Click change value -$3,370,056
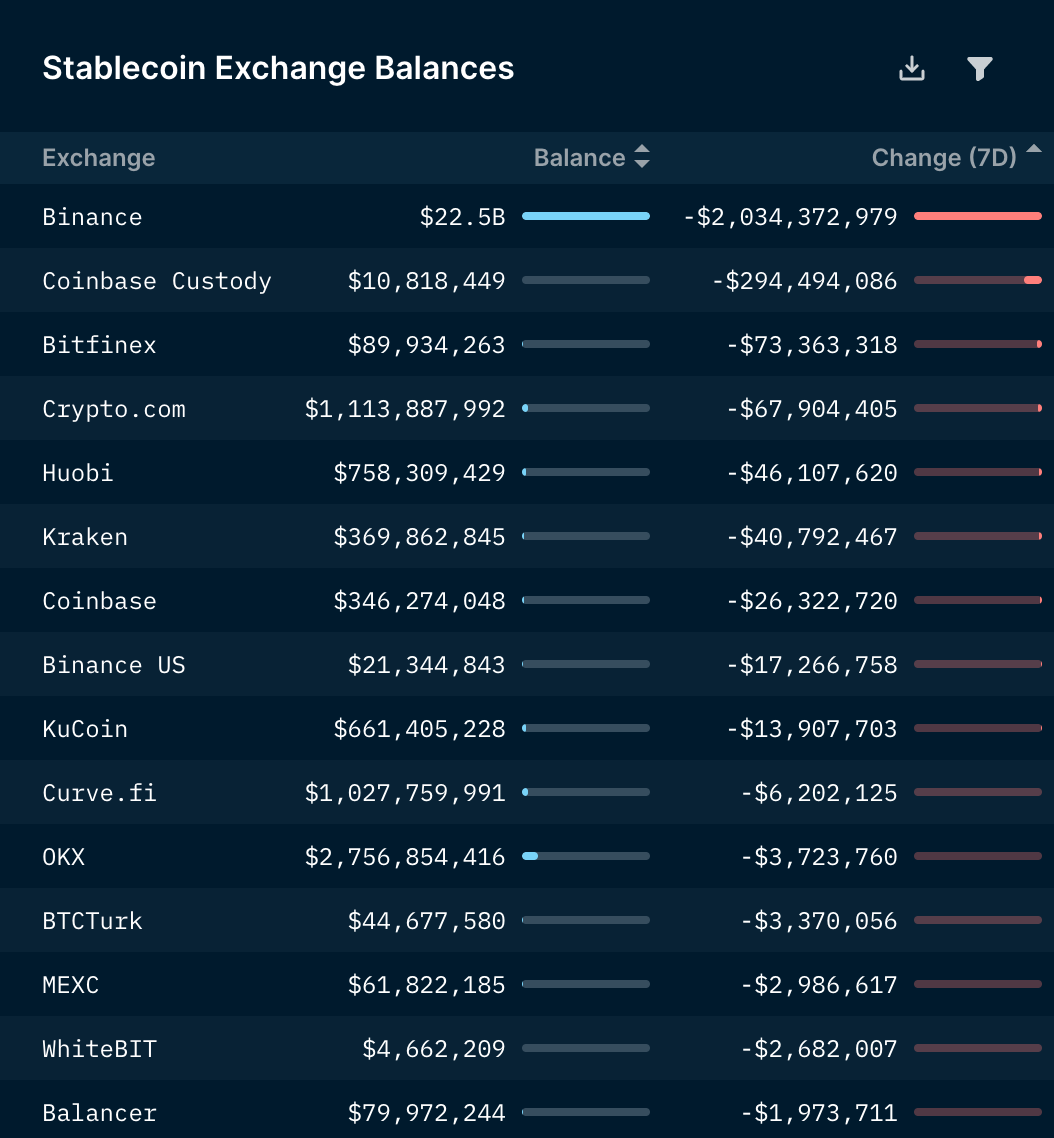Screen dimensions: 1054x1138 [x=819, y=921]
